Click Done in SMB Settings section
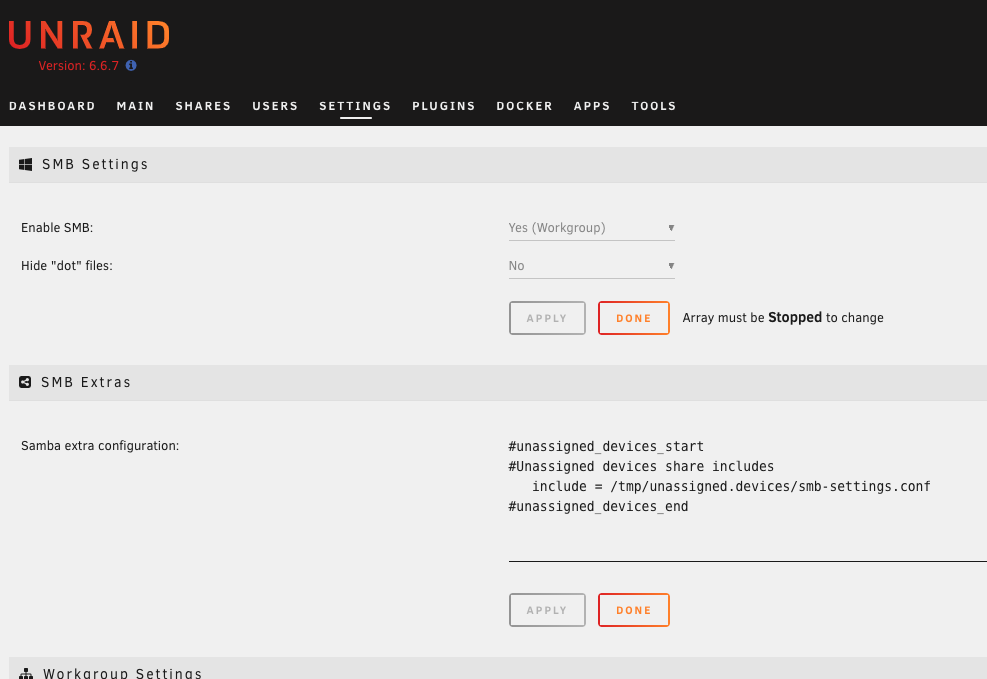The height and width of the screenshot is (679, 987). coord(634,318)
